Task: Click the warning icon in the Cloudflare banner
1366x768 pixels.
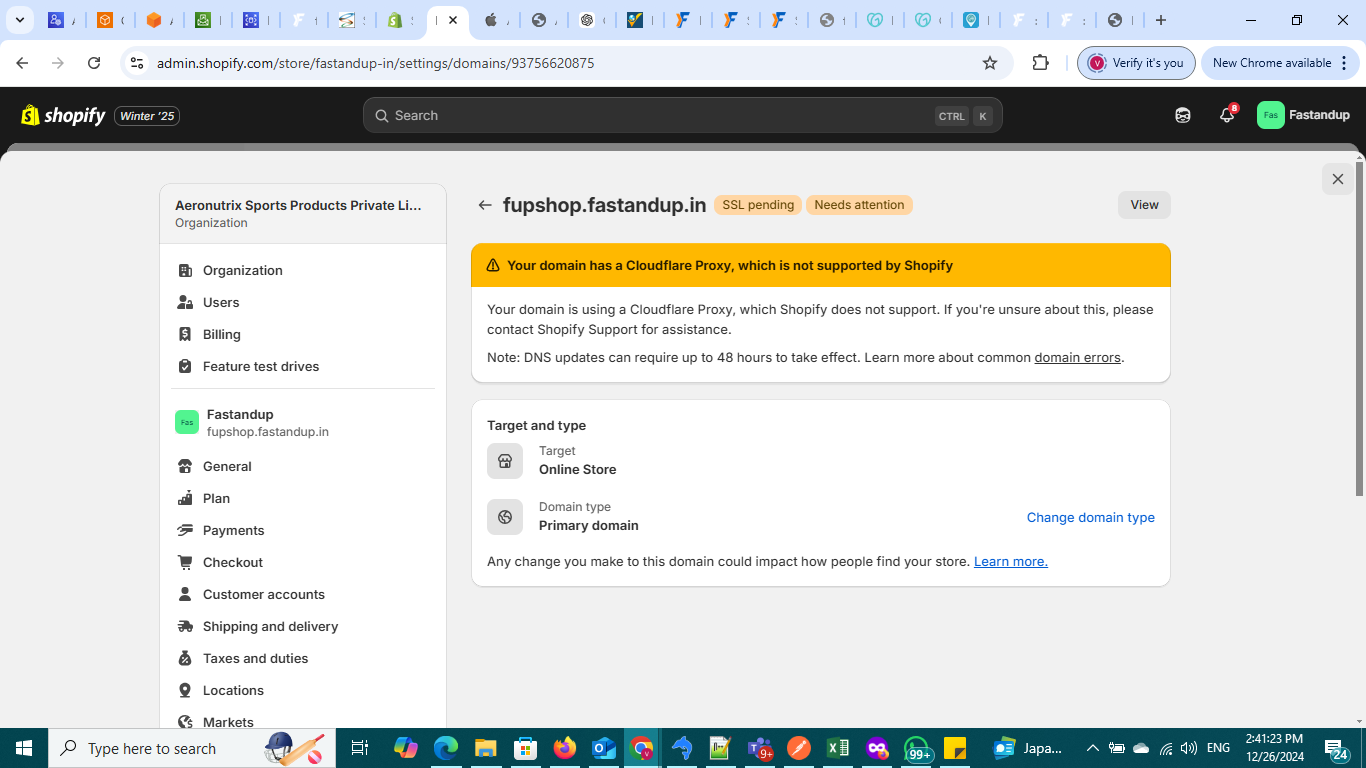Action: [493, 265]
